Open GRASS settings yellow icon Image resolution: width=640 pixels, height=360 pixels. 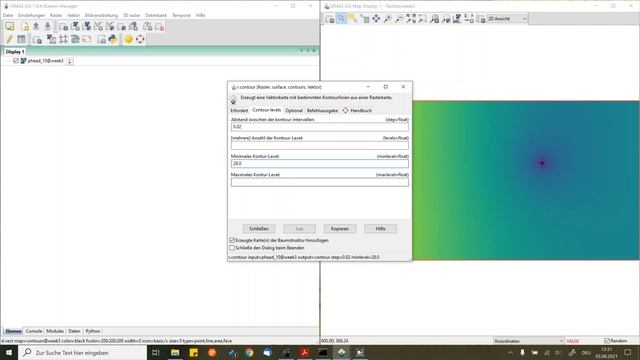coord(128,39)
